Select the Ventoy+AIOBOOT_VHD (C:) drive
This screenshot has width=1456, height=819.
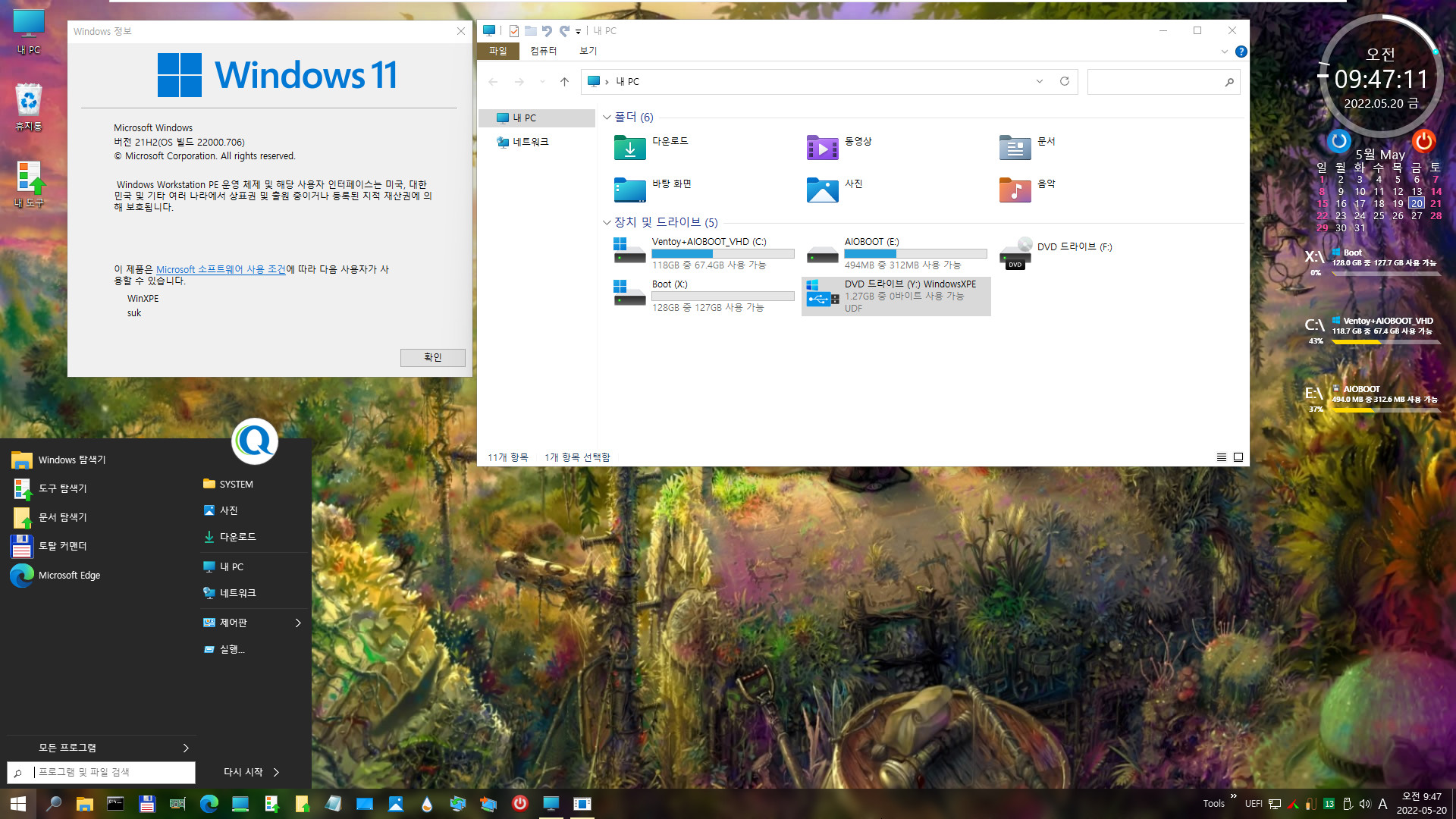[x=703, y=253]
